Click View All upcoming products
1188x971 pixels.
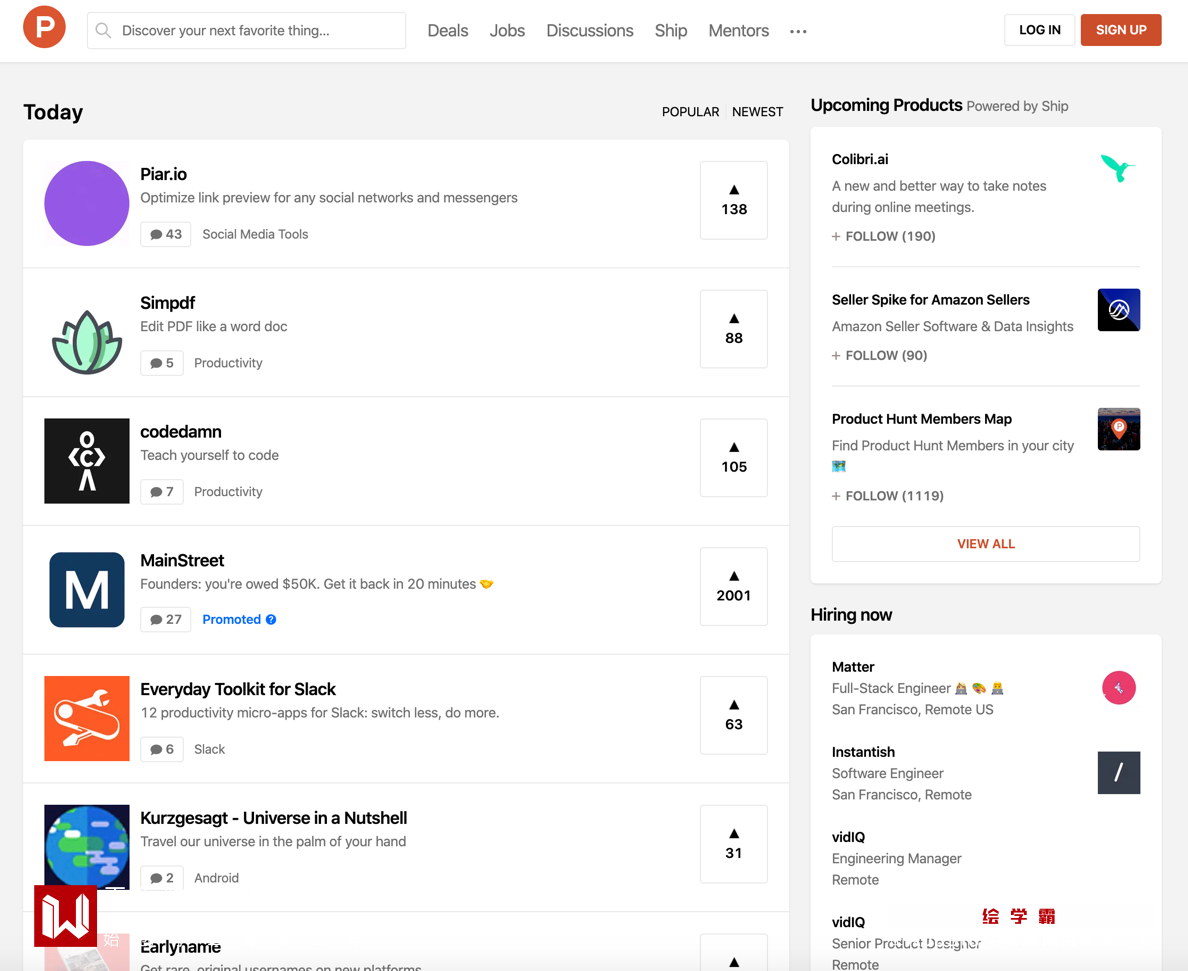coord(986,544)
